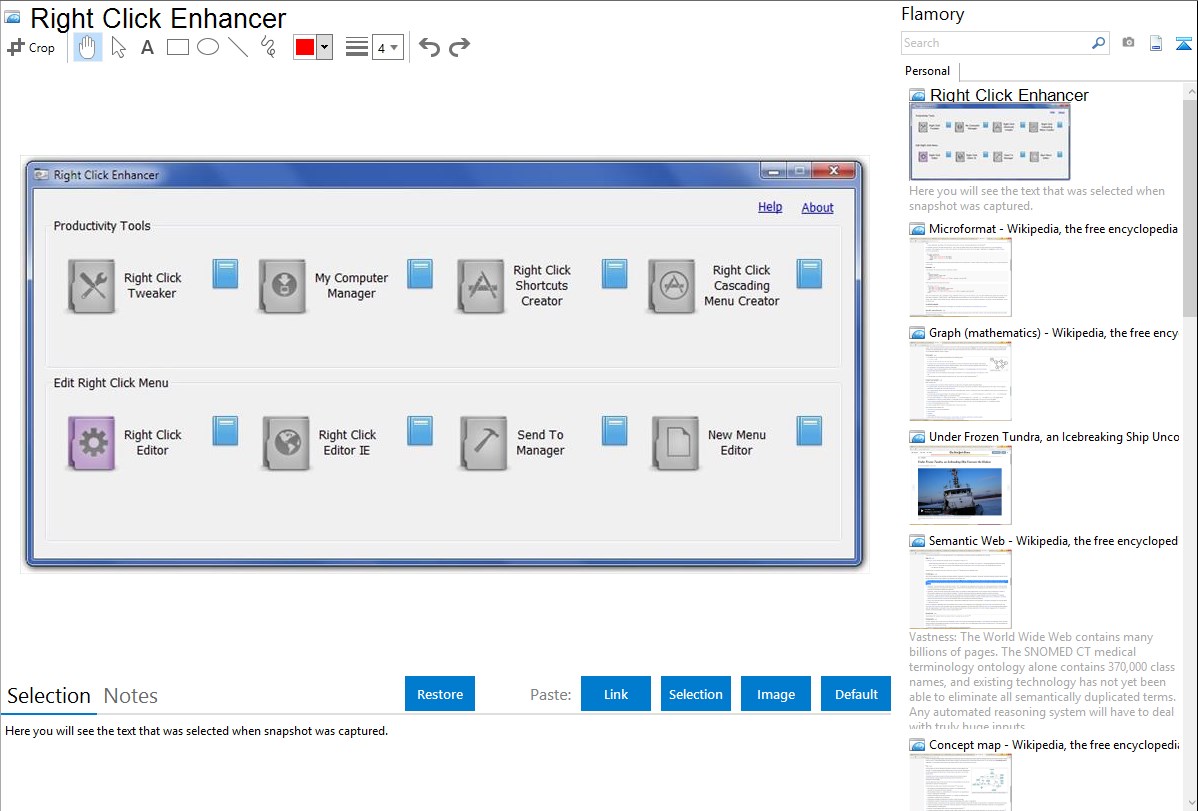Open the Right Click Tweaker tool icon
Viewport: 1198px width, 811px height.
[92, 286]
